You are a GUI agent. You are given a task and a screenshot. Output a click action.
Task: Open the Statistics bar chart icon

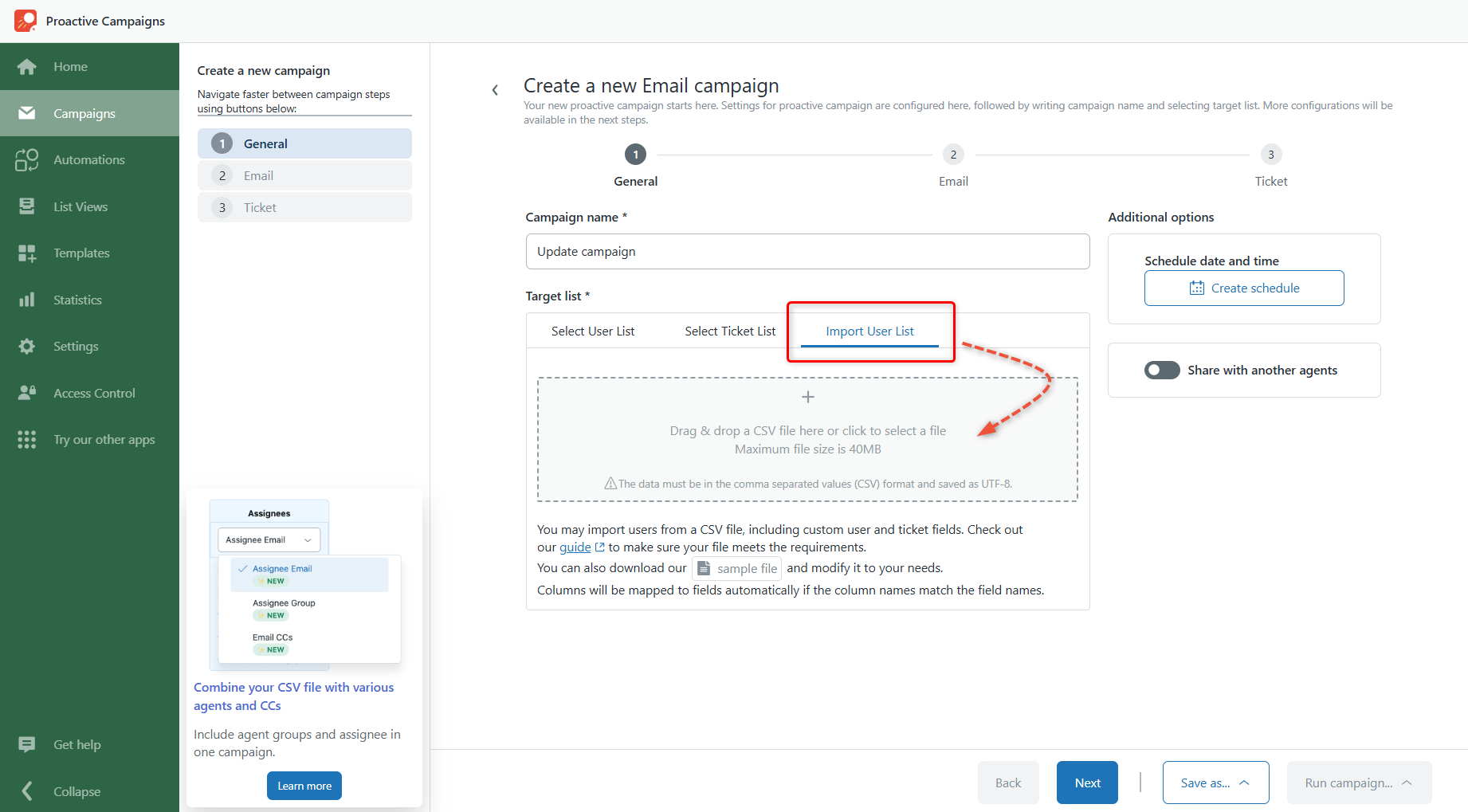[x=27, y=300]
